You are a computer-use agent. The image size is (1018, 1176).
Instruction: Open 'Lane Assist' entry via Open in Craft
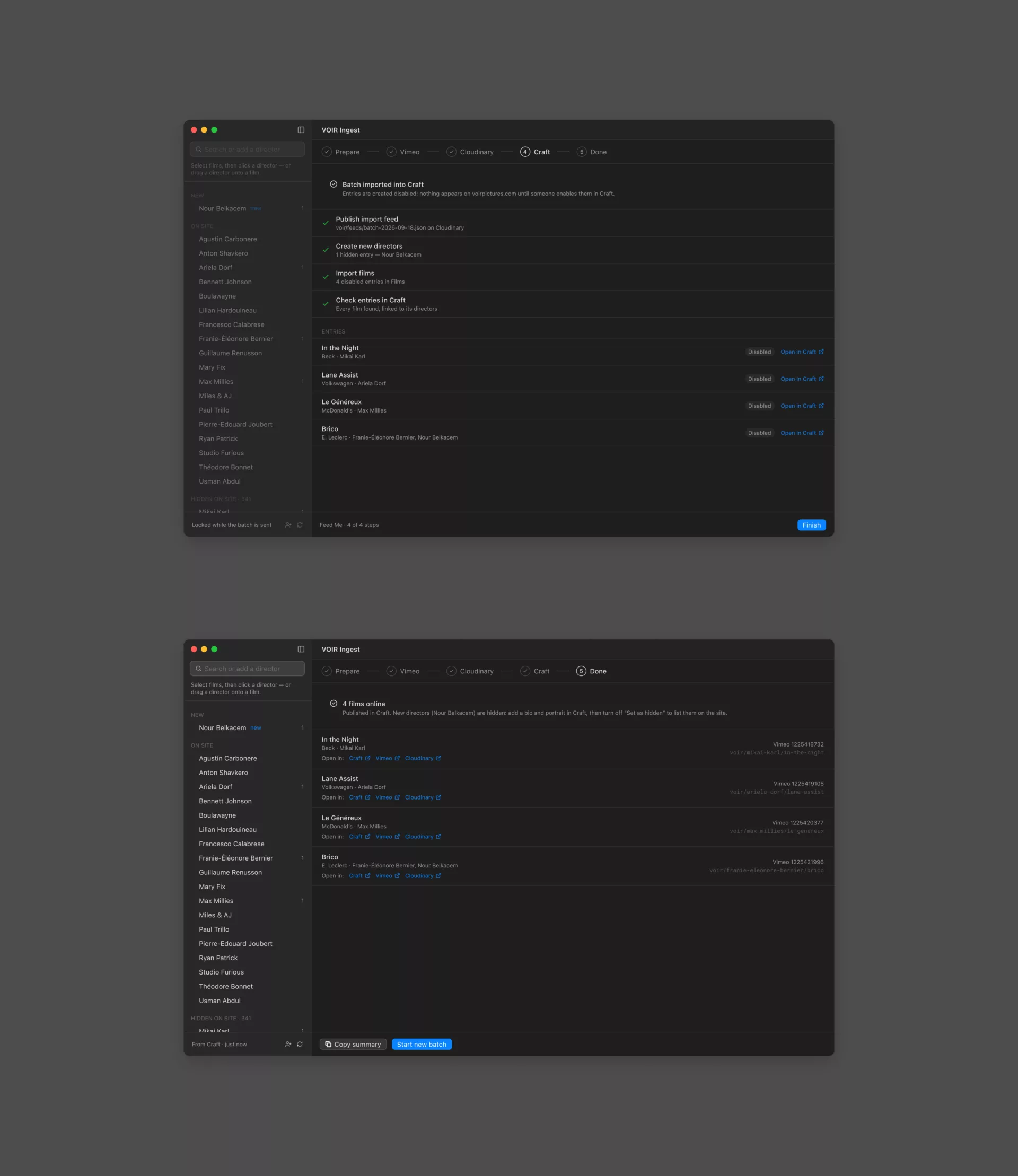(802, 379)
